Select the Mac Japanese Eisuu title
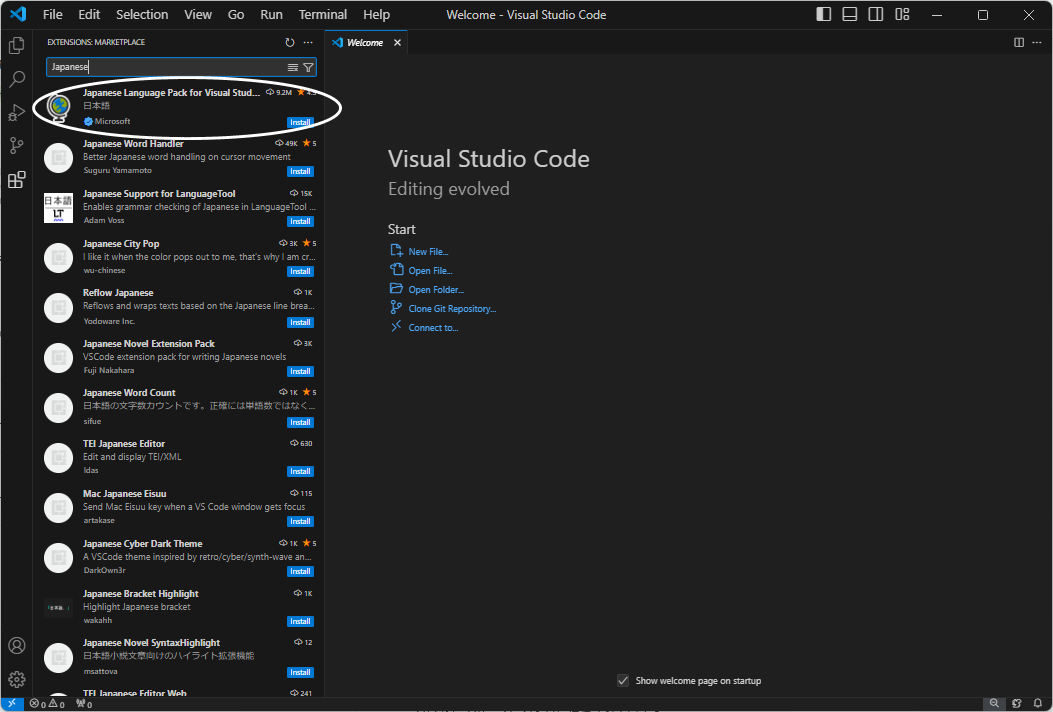Image resolution: width=1053 pixels, height=712 pixels. click(x=124, y=494)
